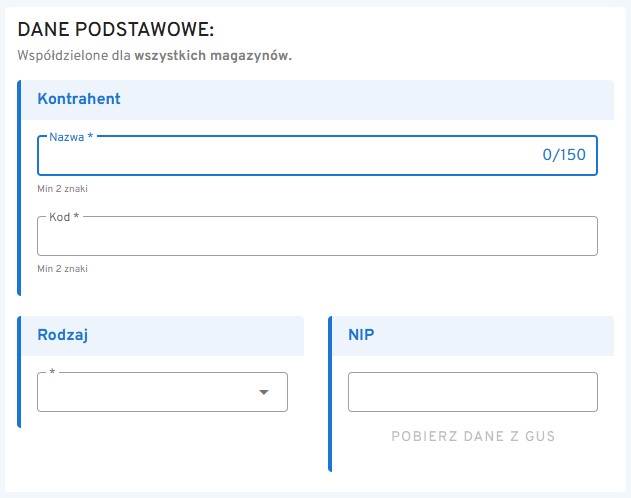Click the NIP section header
The image size is (631, 498).
point(361,335)
